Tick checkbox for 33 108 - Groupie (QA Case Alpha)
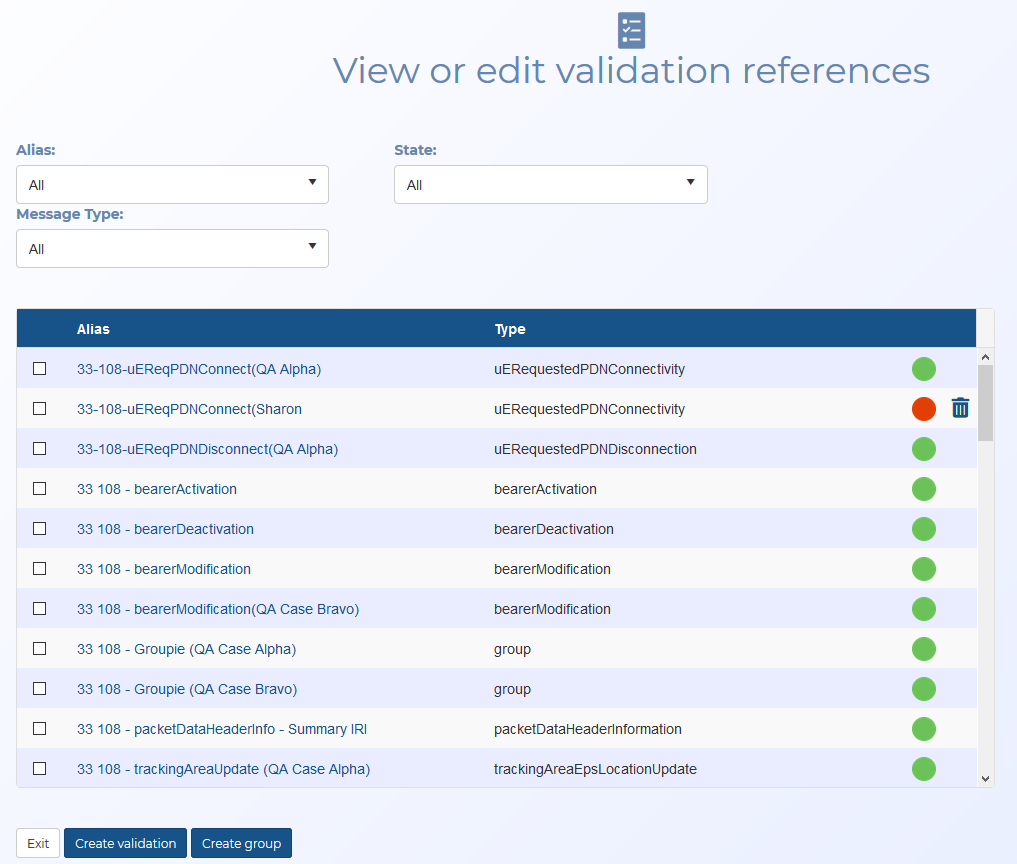Screen dimensions: 1017x864 tap(40, 649)
